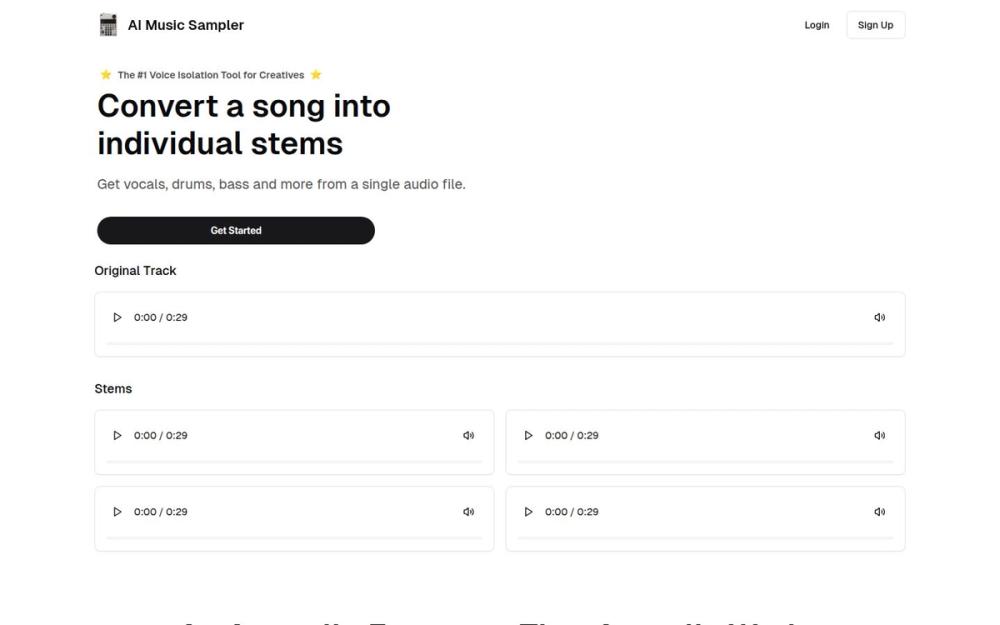Click the AI Music Sampler logo icon
The width and height of the screenshot is (1000, 625).
coord(108,25)
